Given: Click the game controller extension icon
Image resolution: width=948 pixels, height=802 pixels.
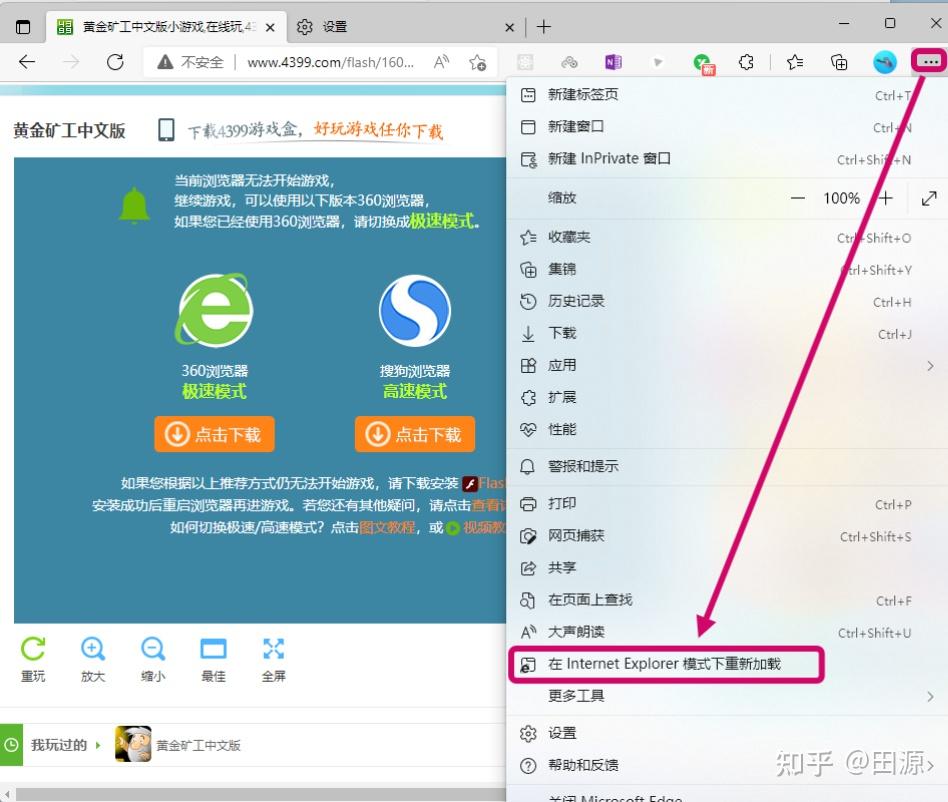Looking at the screenshot, I should pyautogui.click(x=569, y=62).
